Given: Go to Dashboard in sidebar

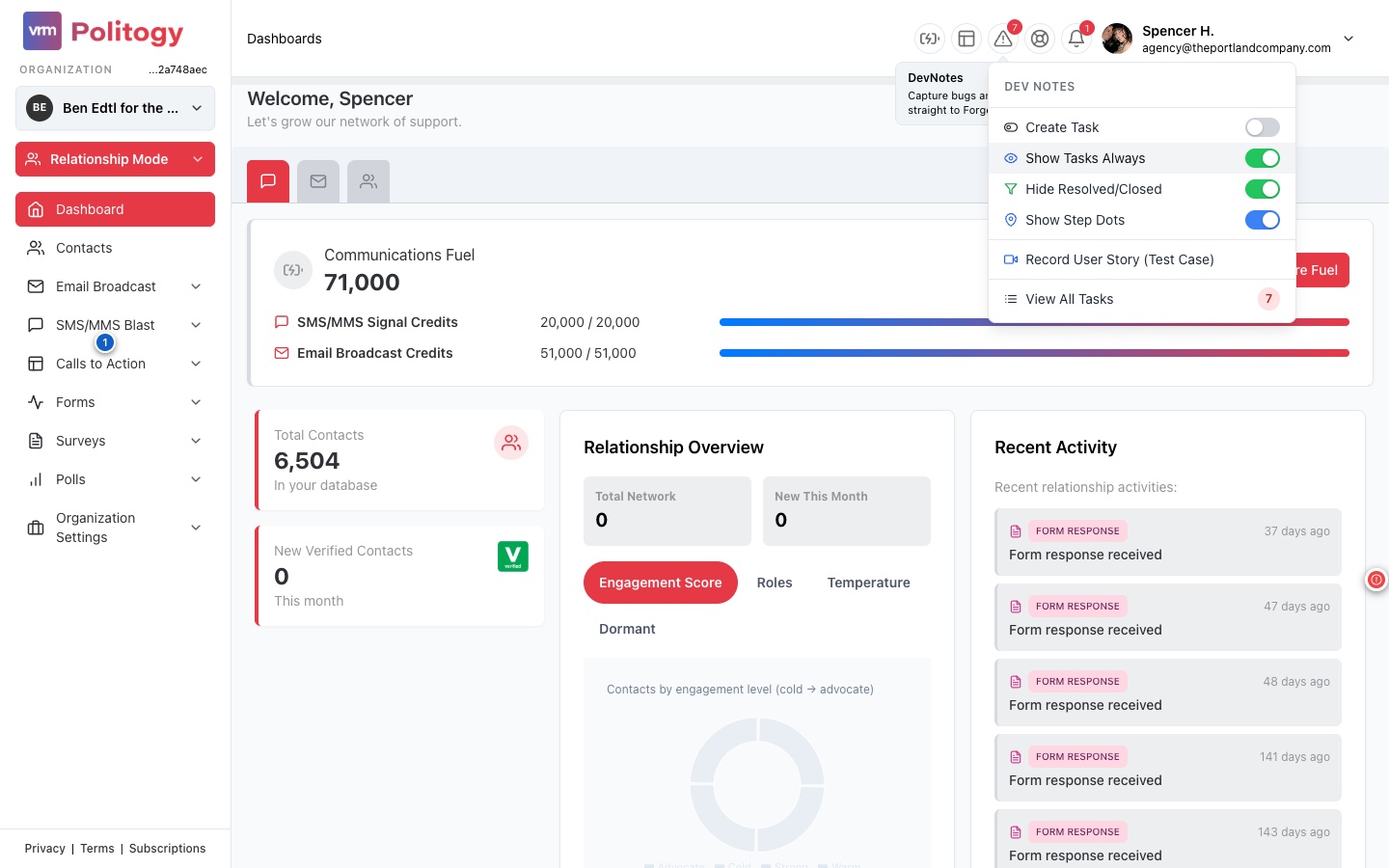Looking at the screenshot, I should (x=115, y=209).
